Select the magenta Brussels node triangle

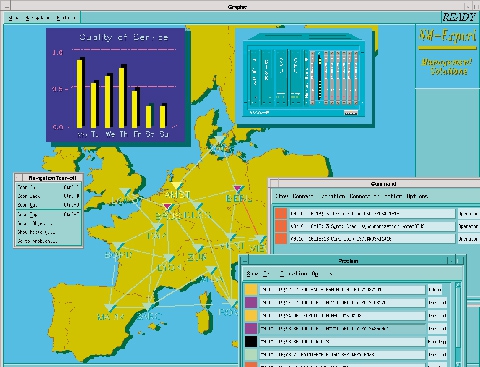167,207
